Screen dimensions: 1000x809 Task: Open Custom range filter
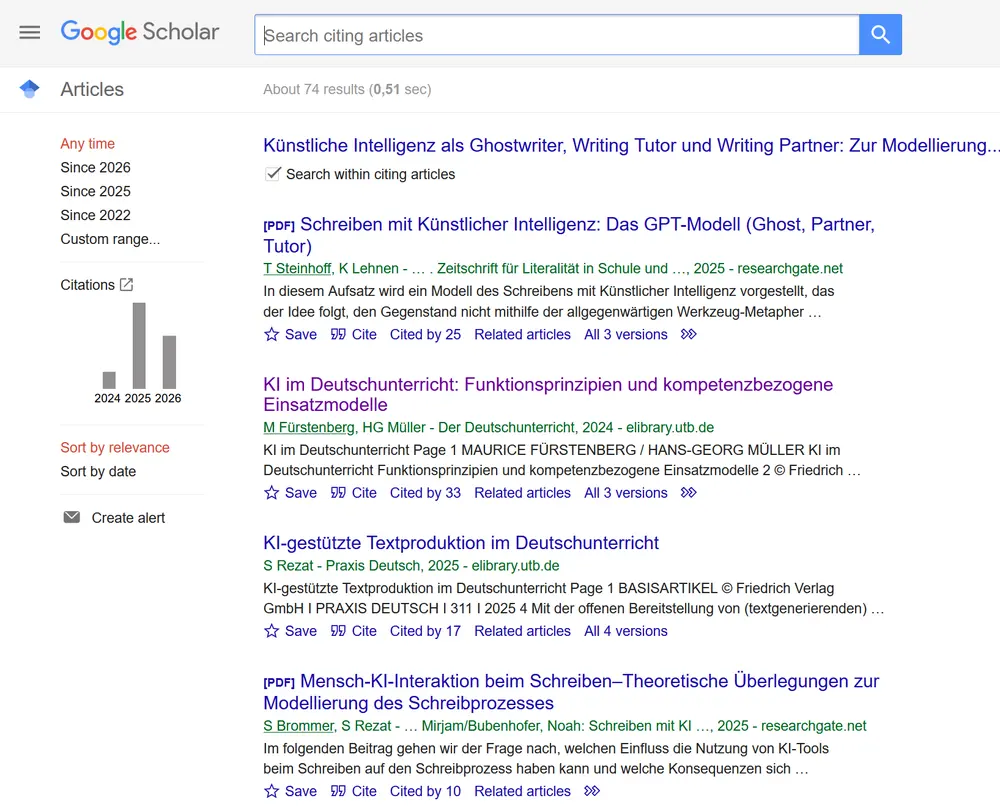point(110,239)
